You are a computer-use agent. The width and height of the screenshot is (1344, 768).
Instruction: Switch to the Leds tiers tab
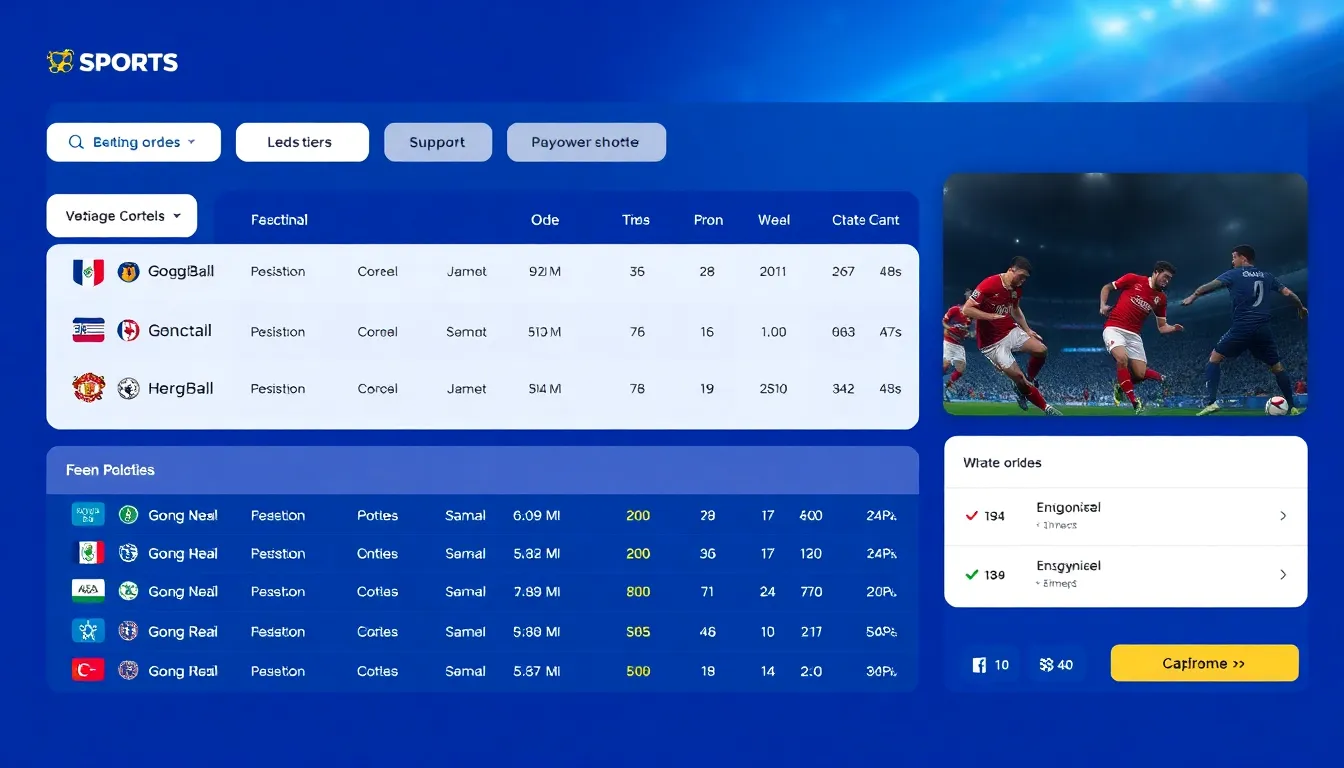301,142
